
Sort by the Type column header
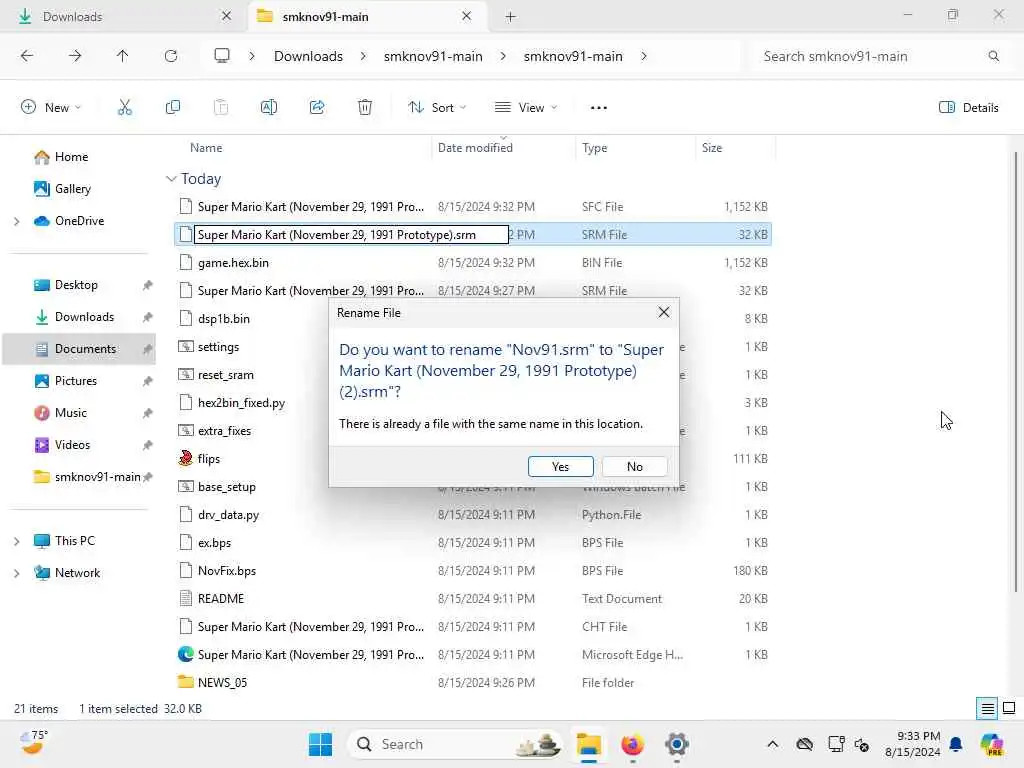tap(595, 148)
